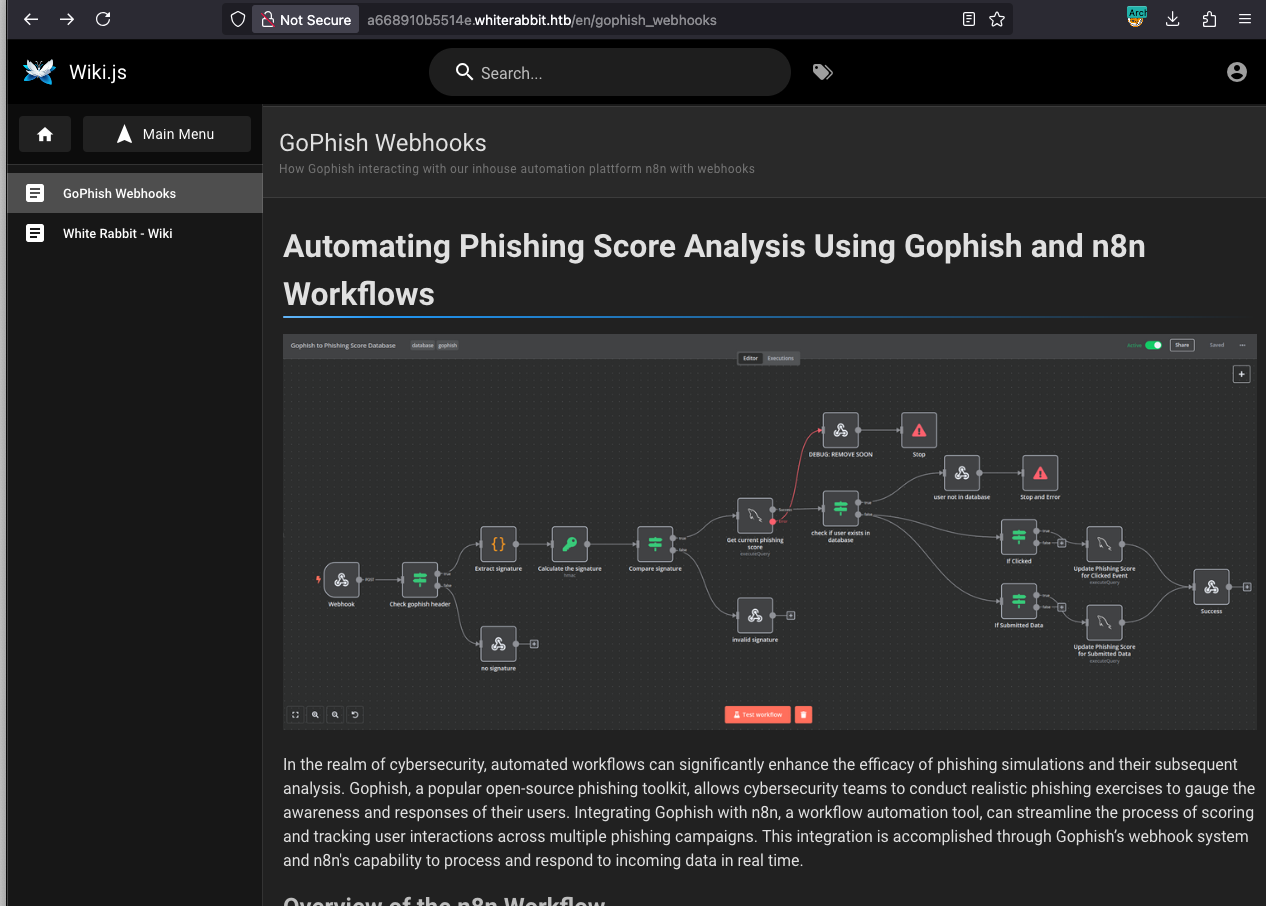Open the tags browse icon

pyautogui.click(x=822, y=72)
